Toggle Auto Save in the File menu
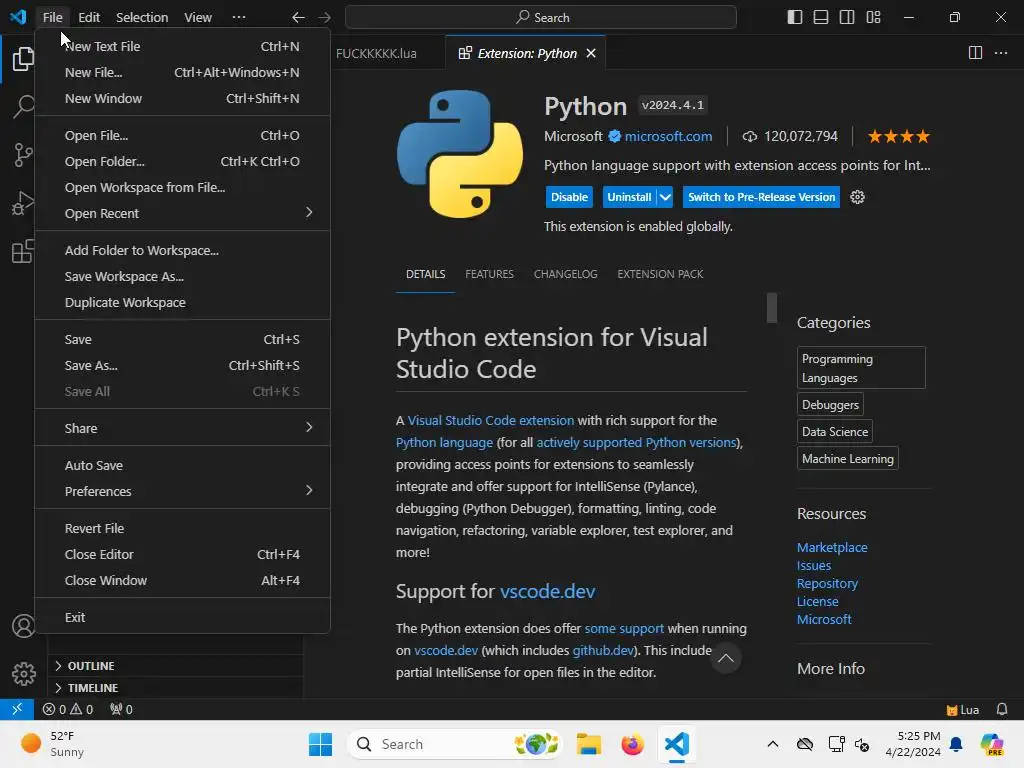This screenshot has height=768, width=1024. click(x=182, y=466)
